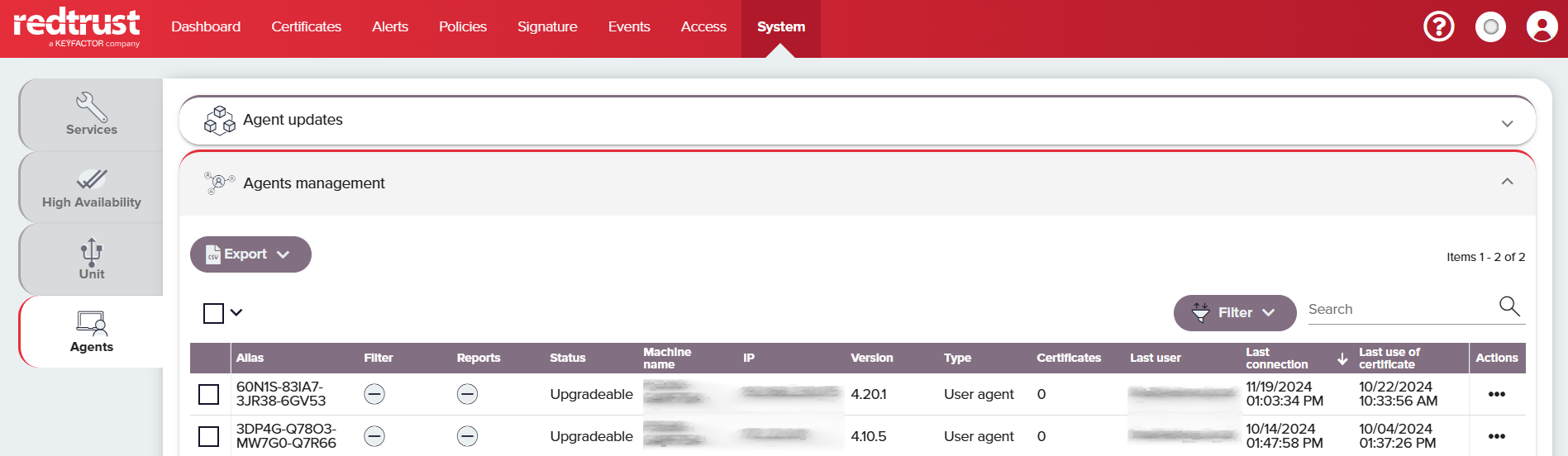The height and width of the screenshot is (456, 1568).
Task: Click the Items 1 - 2 of 2 counter
Action: pos(1485,257)
